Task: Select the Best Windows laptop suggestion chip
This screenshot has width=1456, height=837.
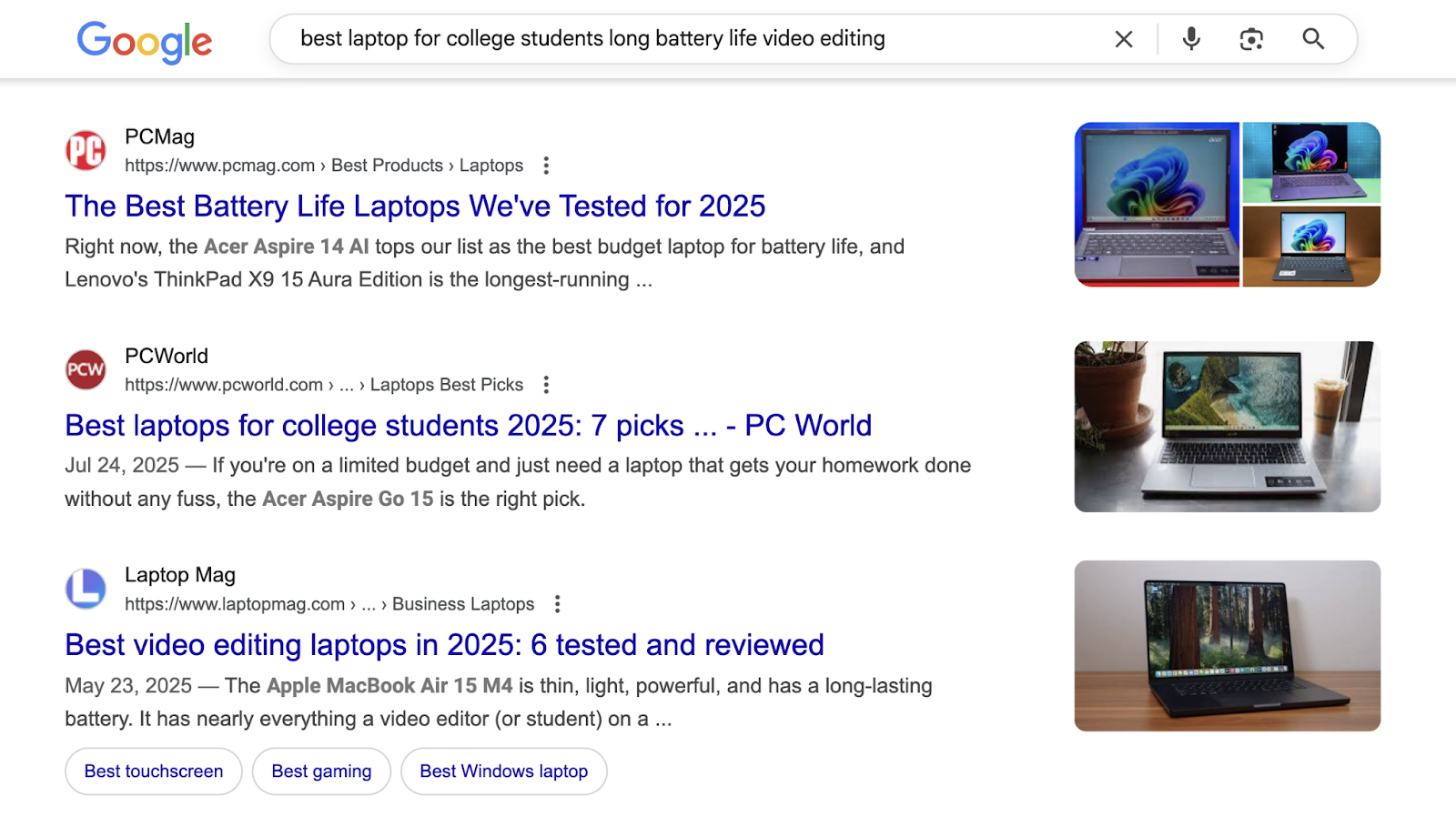Action: (503, 771)
